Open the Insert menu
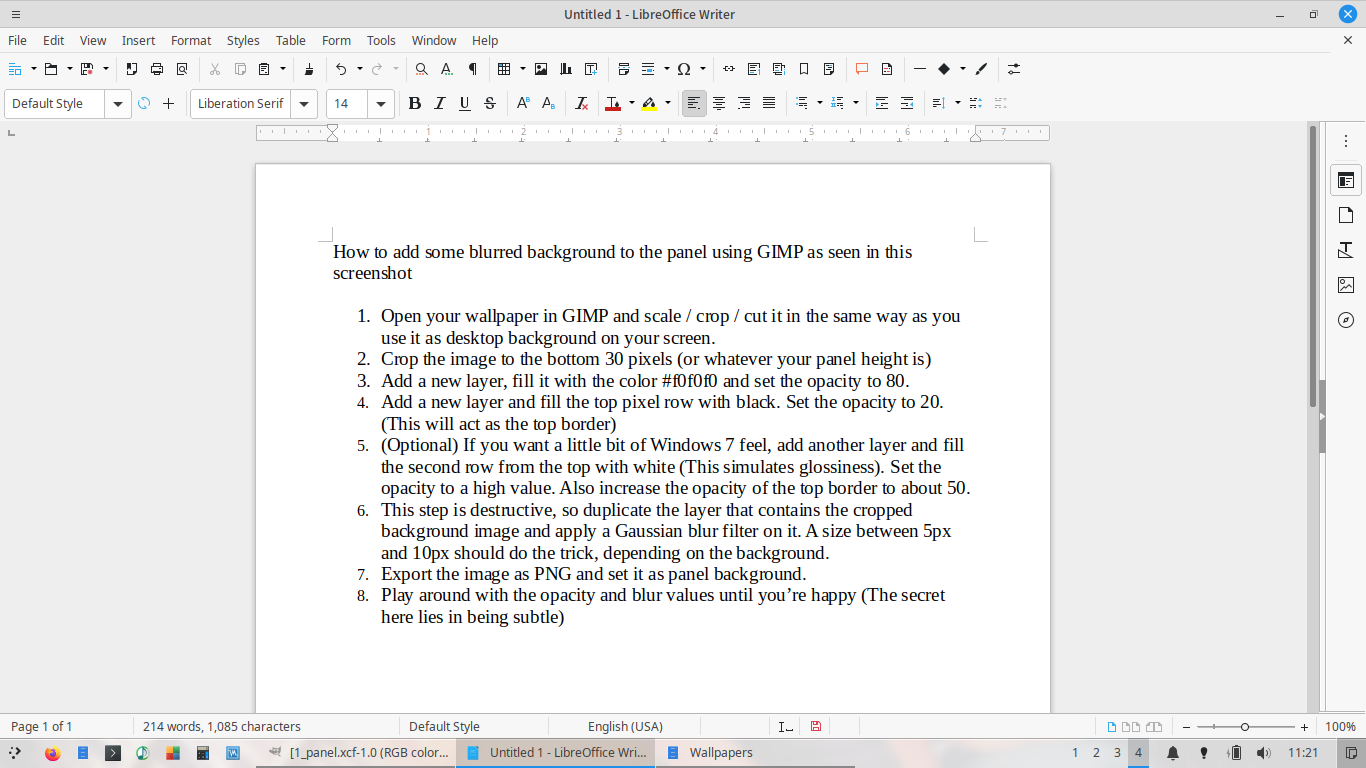This screenshot has width=1366, height=768. 138,41
